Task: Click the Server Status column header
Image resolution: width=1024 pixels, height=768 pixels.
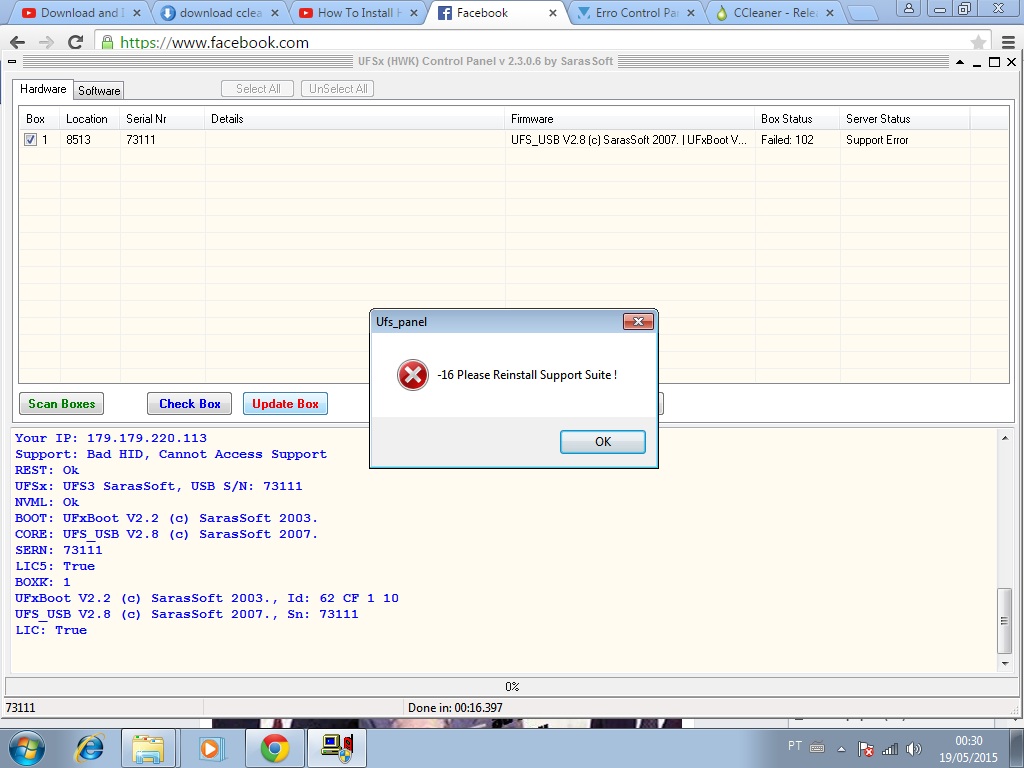Action: click(904, 119)
